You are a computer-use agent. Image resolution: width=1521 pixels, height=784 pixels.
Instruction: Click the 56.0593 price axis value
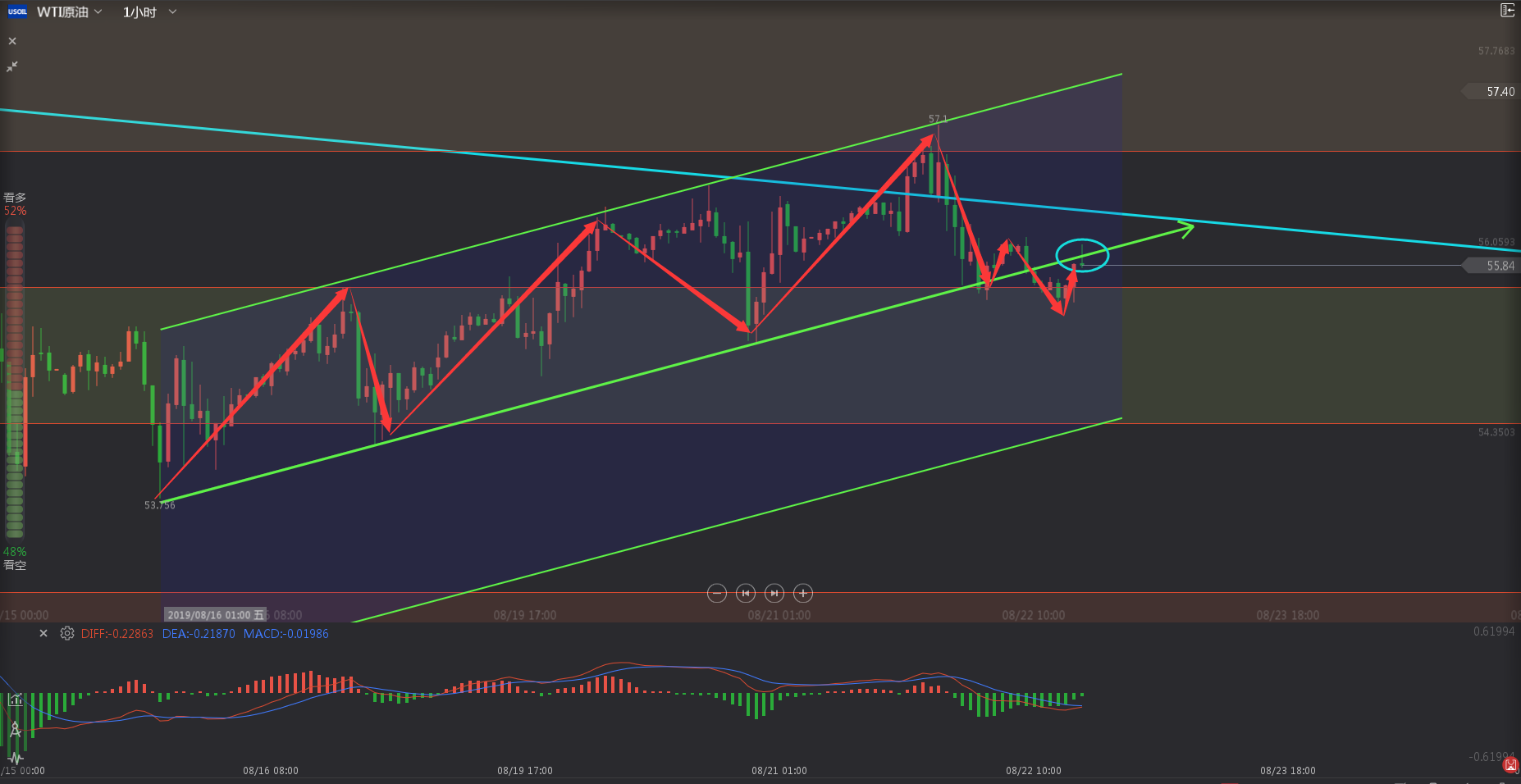click(x=1496, y=242)
